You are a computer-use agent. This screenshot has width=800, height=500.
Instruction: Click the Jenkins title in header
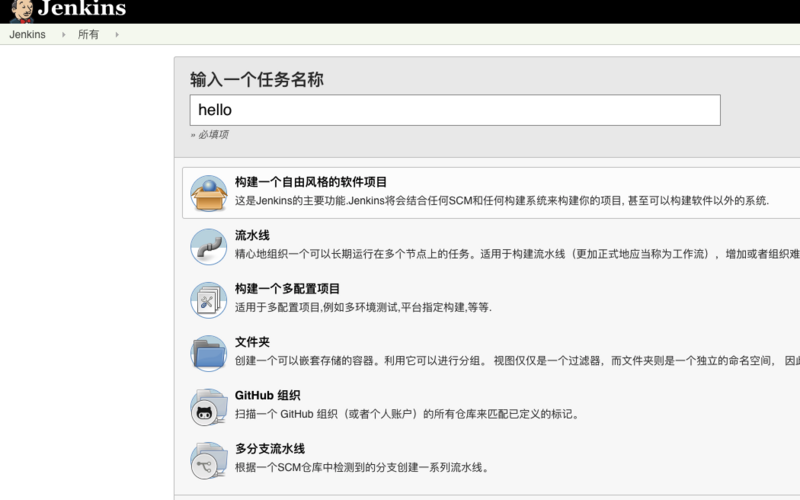[x=82, y=9]
